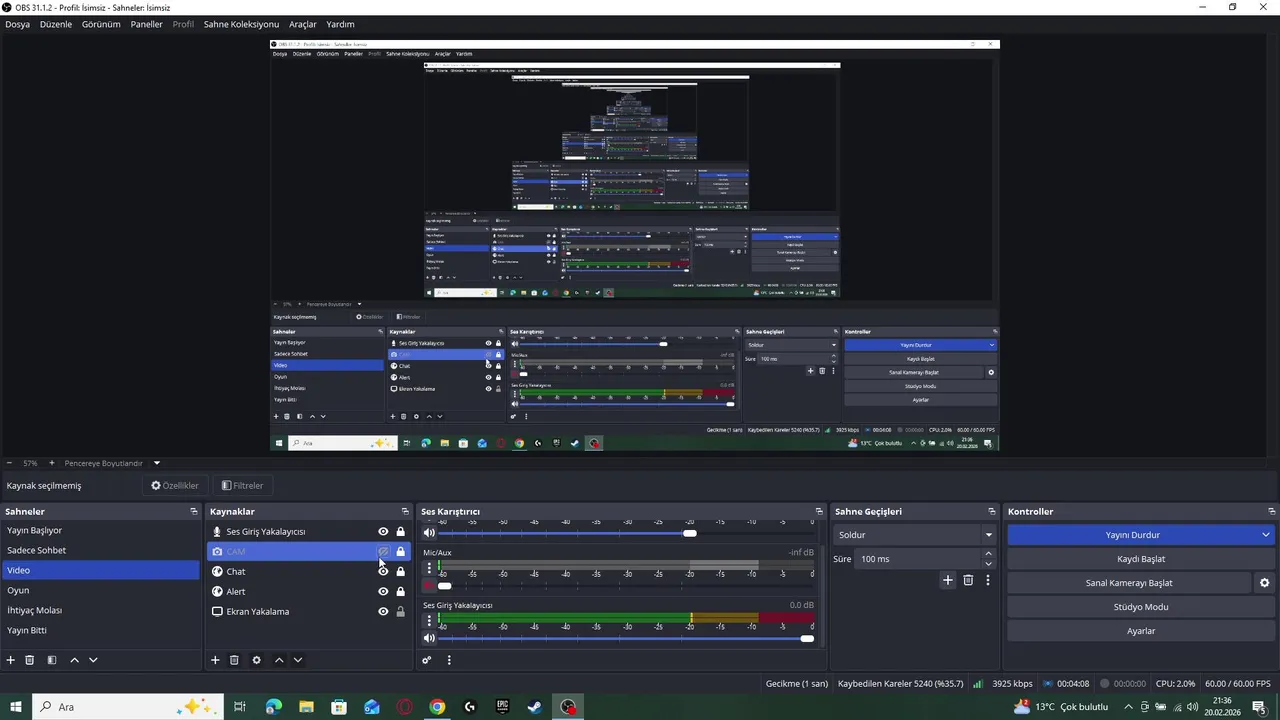Undock the Kaynaklar panel
1280x720 pixels.
[x=405, y=511]
